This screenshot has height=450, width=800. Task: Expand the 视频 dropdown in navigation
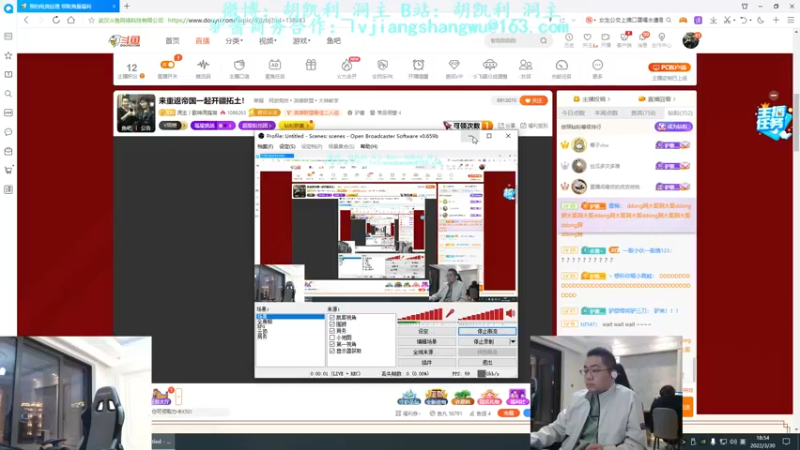pyautogui.click(x=267, y=40)
